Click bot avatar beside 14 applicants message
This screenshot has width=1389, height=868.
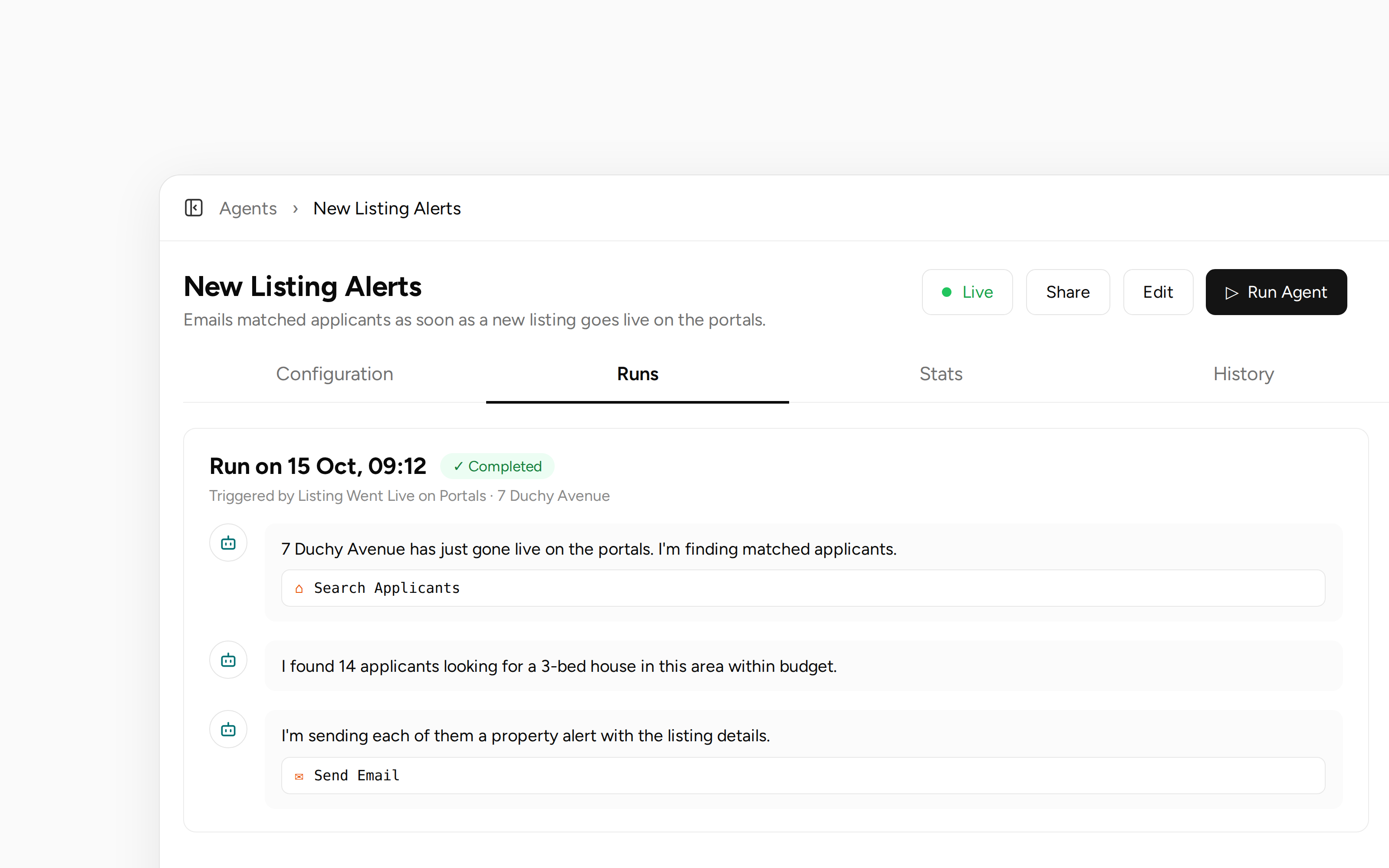[x=228, y=660]
